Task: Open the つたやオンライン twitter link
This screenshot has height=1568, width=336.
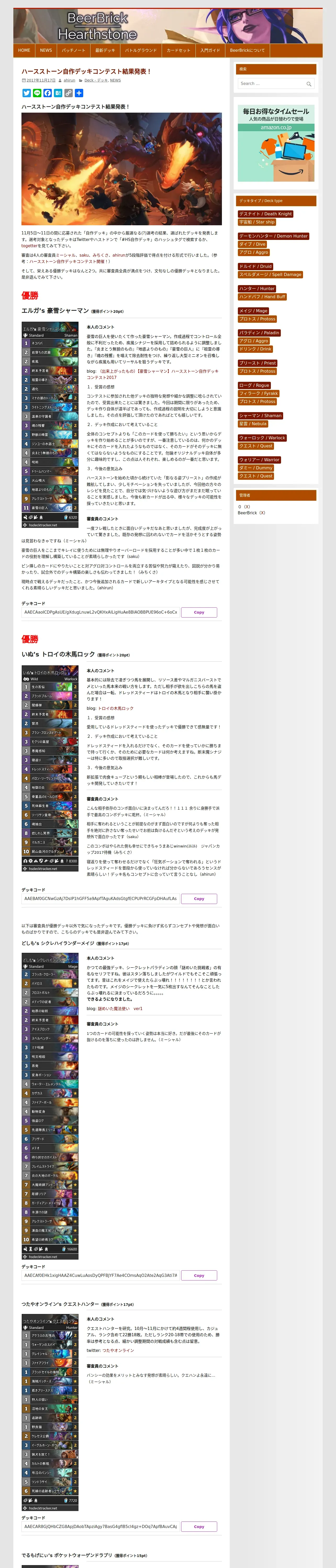Action: click(x=118, y=1351)
